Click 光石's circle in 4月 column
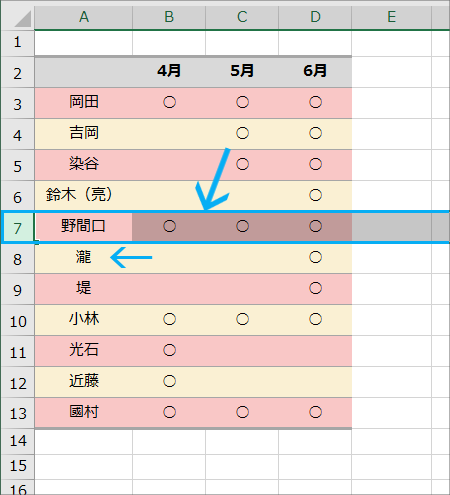 pyautogui.click(x=169, y=351)
